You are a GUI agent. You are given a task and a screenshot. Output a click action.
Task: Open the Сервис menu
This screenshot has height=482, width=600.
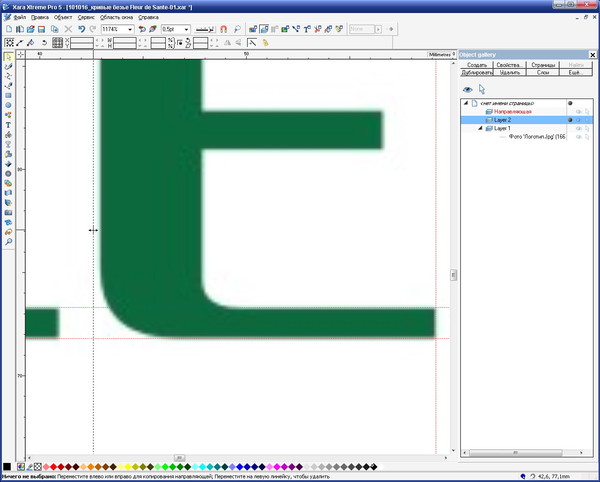(x=86, y=17)
